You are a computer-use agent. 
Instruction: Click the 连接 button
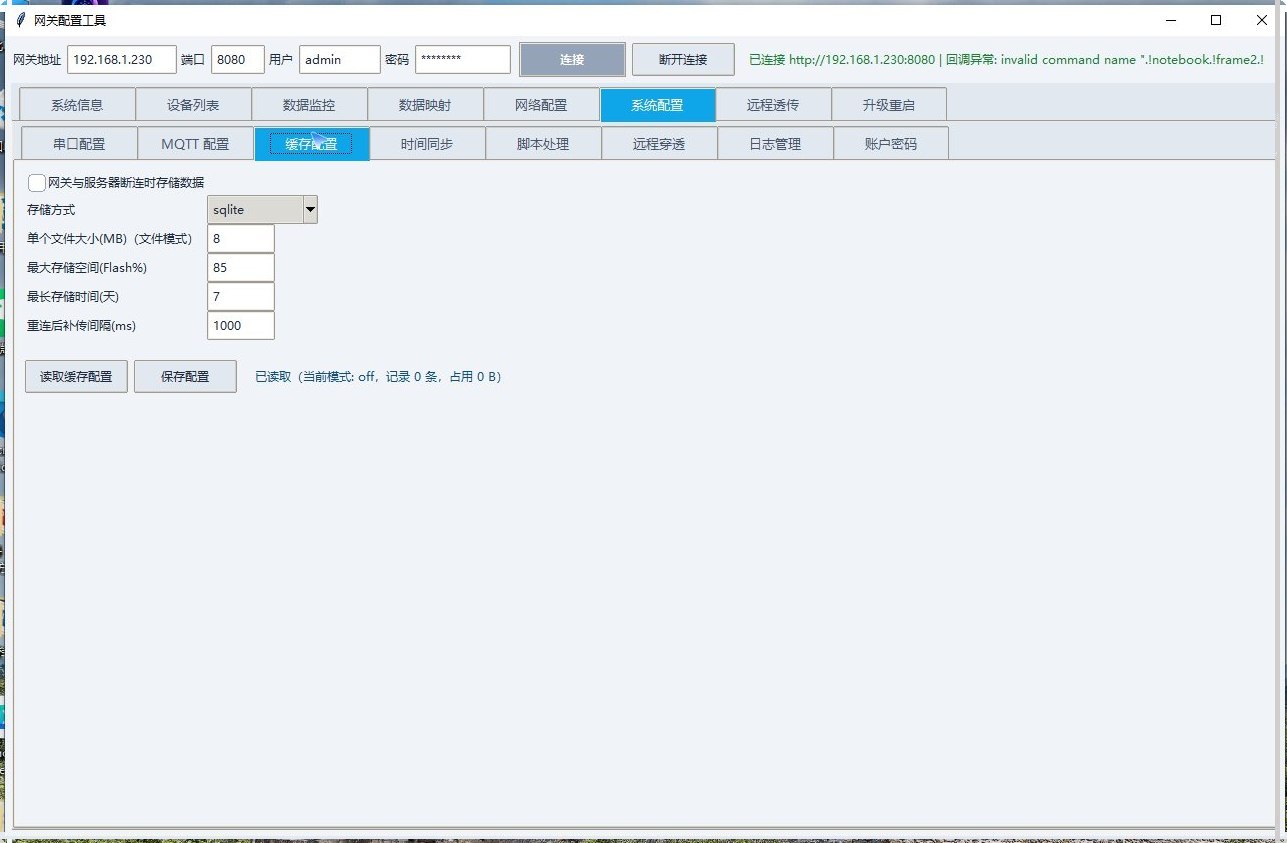(x=572, y=59)
